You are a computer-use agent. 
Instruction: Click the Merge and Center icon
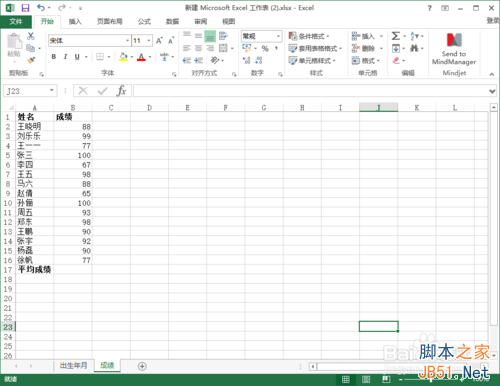click(x=223, y=48)
